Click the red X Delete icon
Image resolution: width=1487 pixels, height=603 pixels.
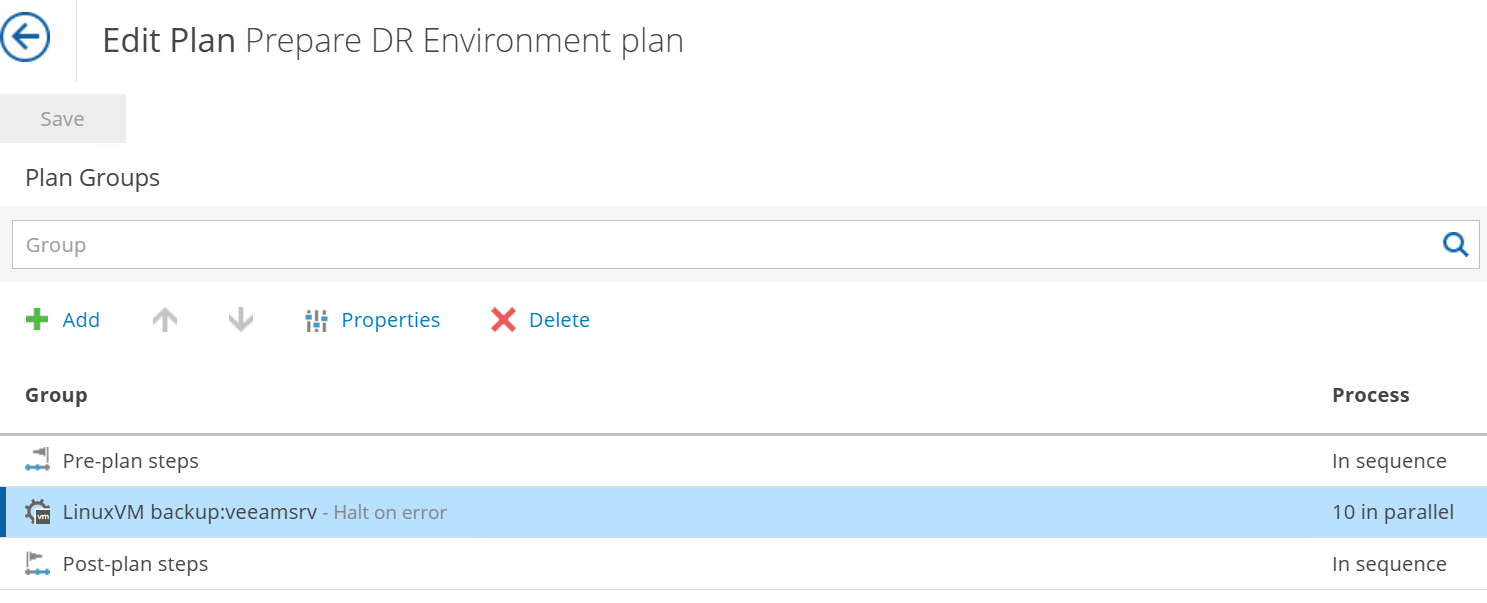(503, 319)
